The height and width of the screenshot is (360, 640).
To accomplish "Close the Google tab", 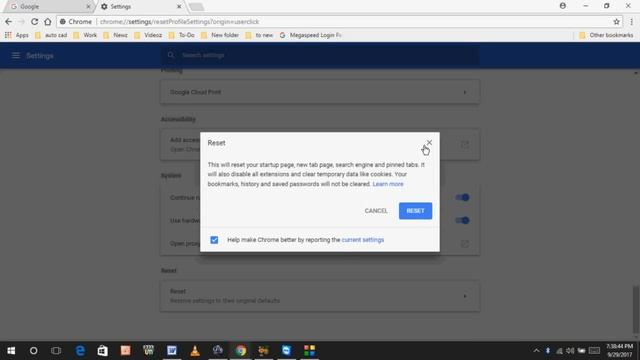I will tap(88, 7).
